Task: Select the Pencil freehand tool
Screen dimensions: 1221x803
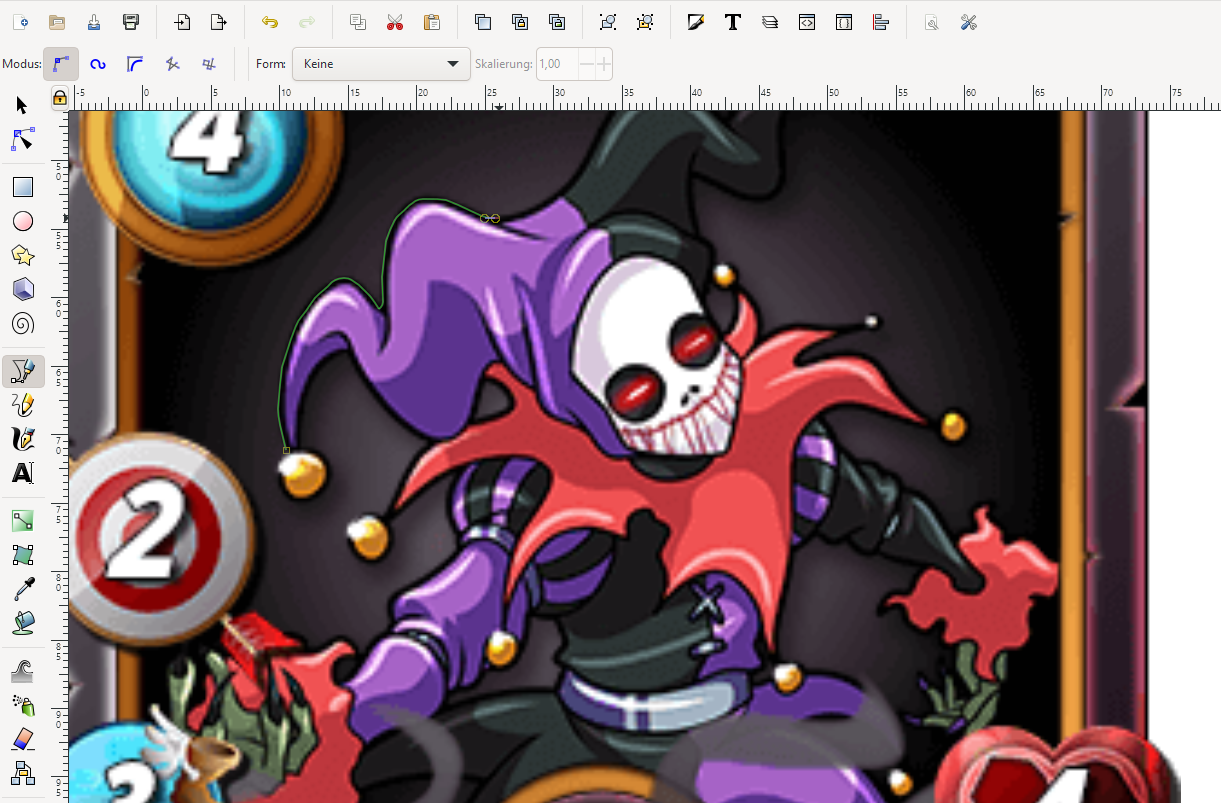Action: (23, 405)
